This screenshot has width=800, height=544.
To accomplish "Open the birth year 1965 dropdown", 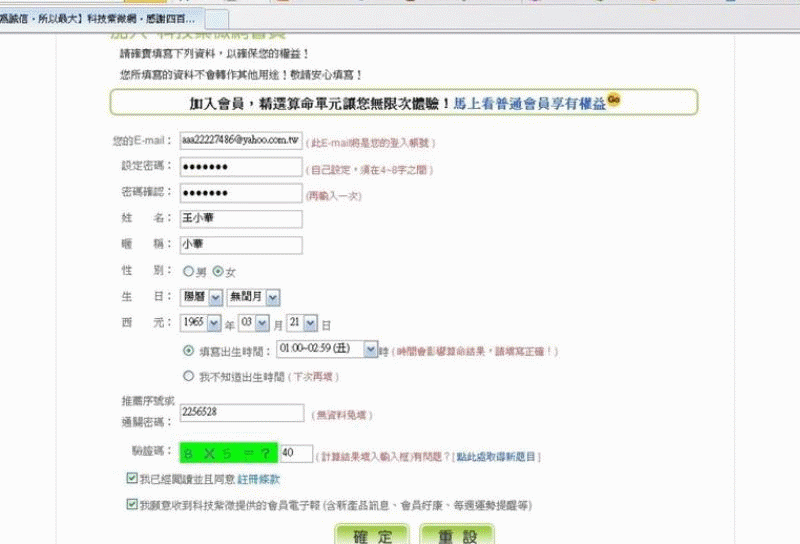I will [206, 323].
